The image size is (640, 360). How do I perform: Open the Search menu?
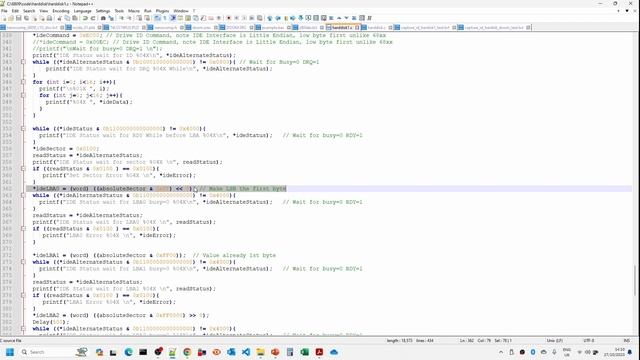29,11
